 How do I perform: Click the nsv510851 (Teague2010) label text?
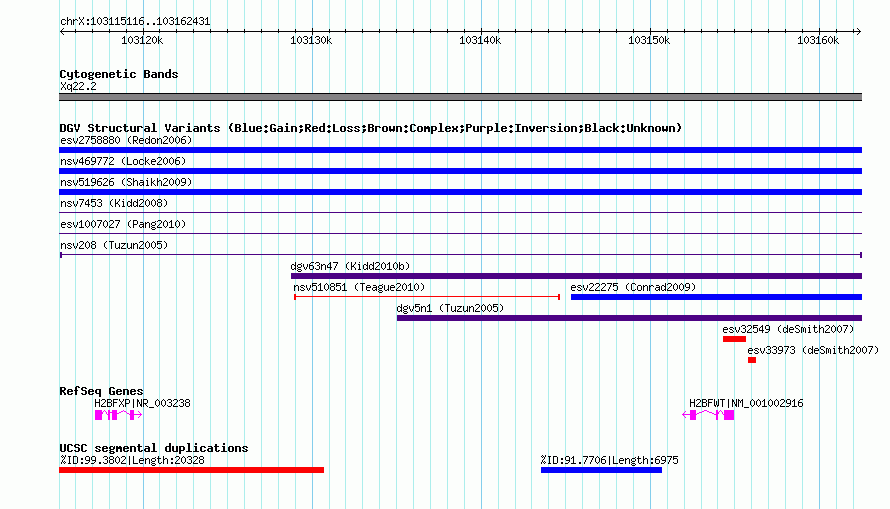click(359, 287)
